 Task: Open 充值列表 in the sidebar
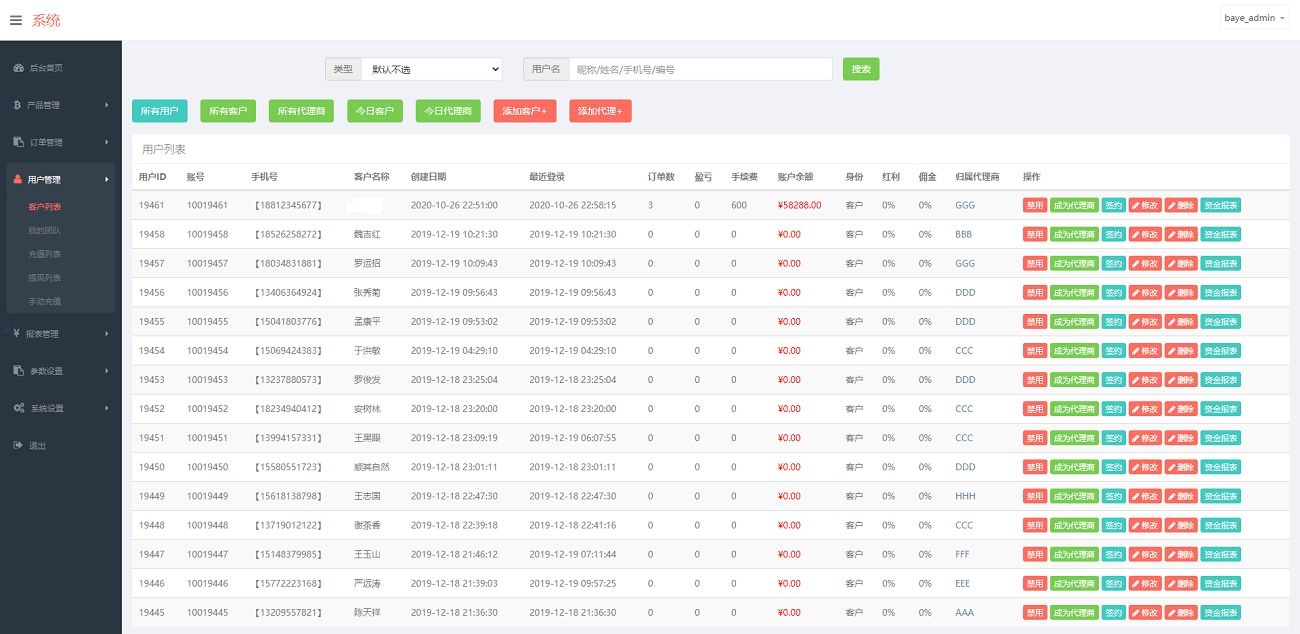tap(45, 254)
